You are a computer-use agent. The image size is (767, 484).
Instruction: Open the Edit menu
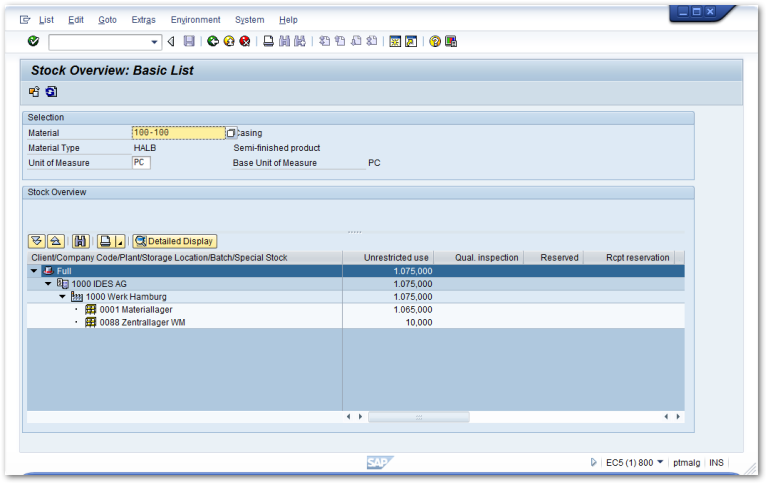[x=76, y=20]
